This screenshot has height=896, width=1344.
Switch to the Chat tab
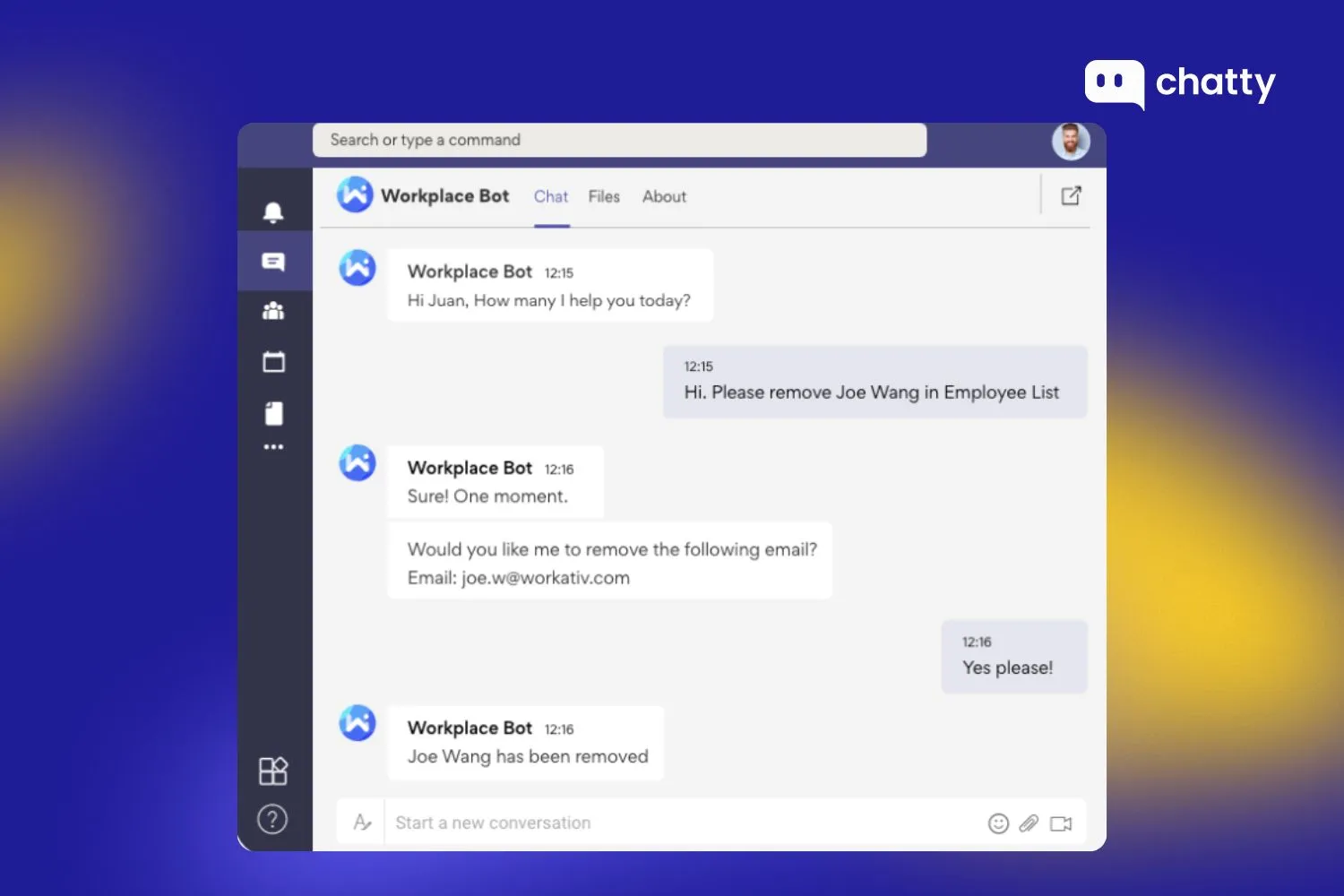click(551, 197)
